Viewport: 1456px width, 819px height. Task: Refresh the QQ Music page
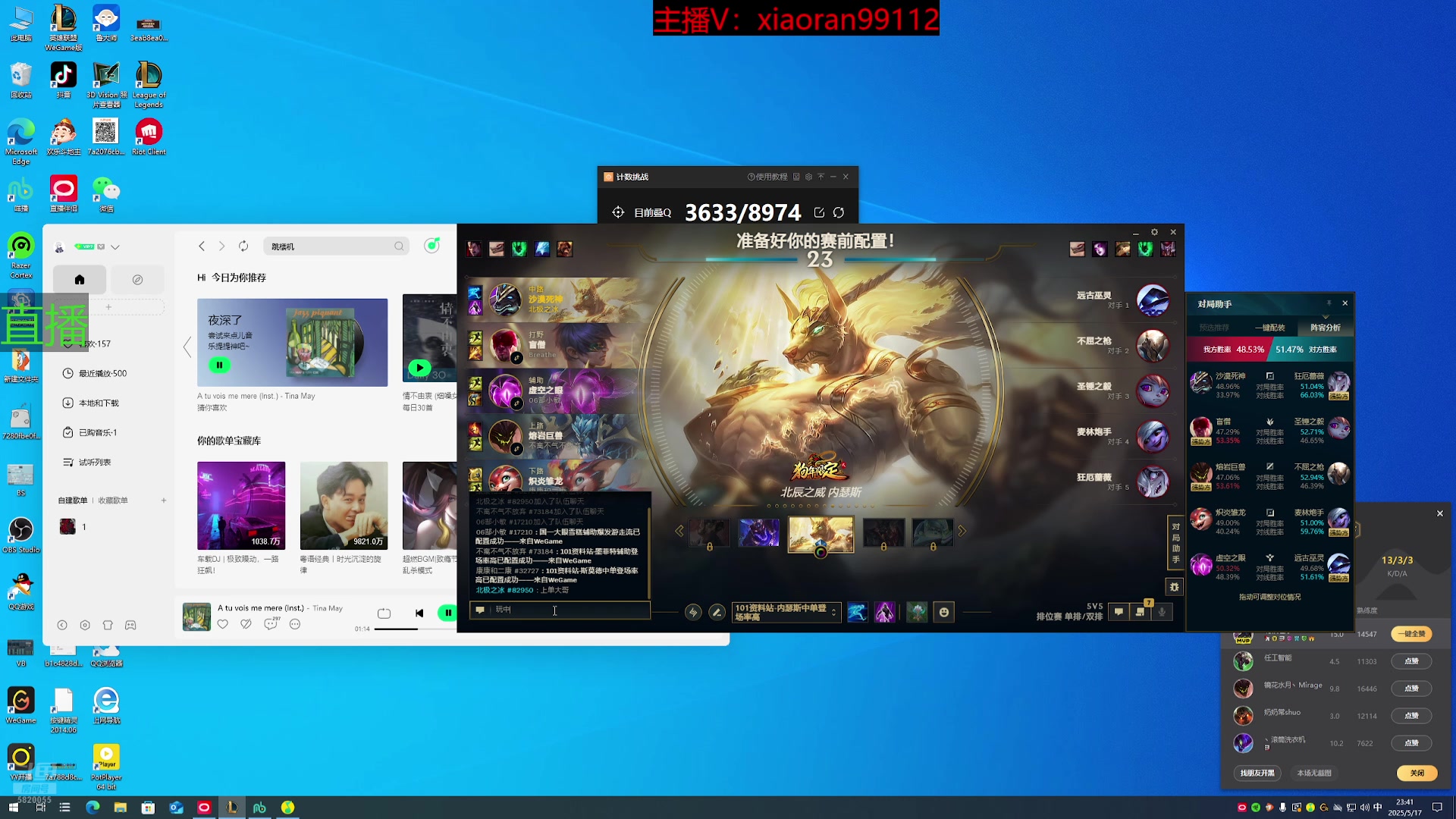point(243,246)
